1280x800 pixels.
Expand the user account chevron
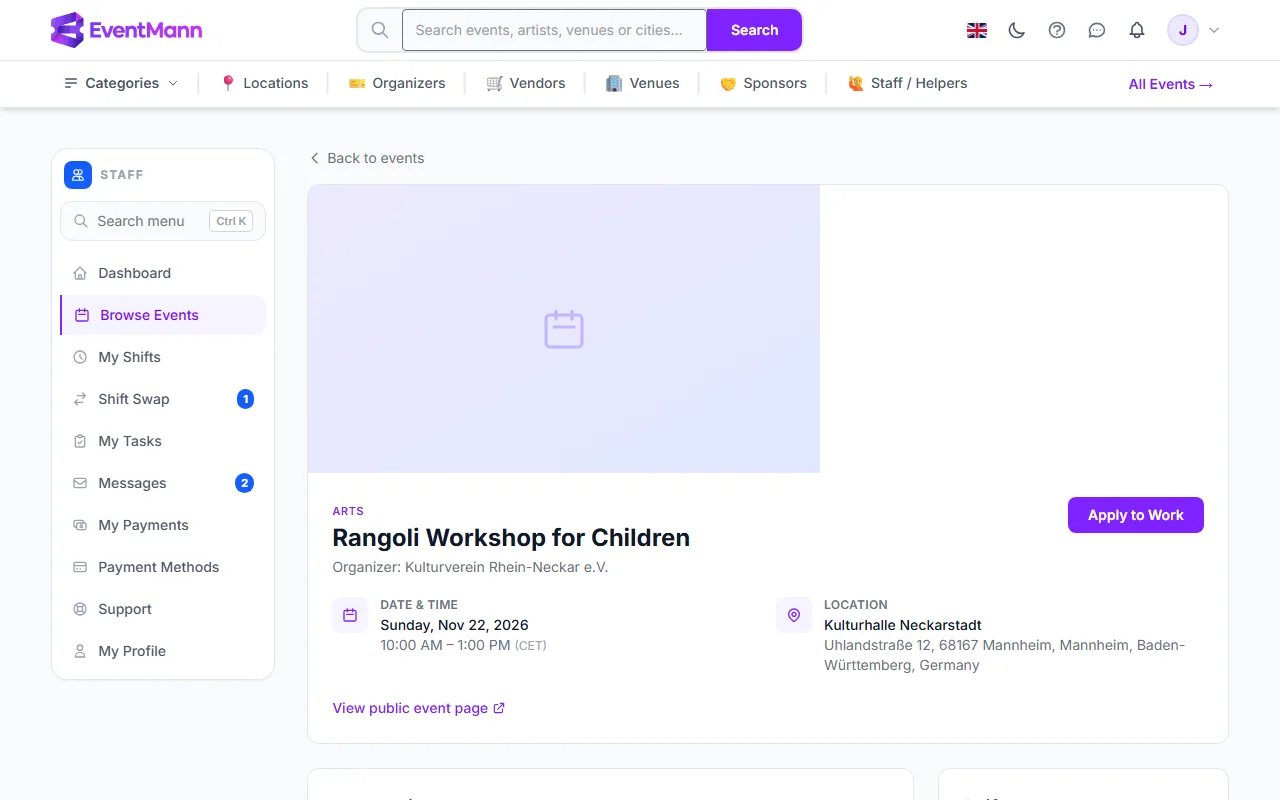pos(1214,30)
